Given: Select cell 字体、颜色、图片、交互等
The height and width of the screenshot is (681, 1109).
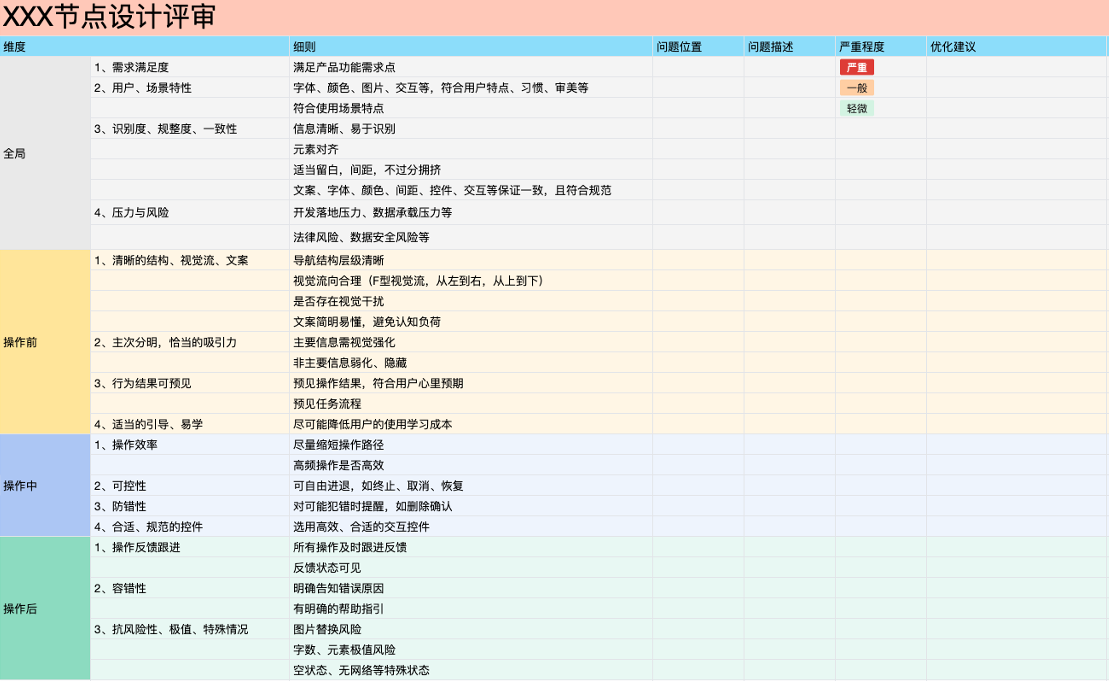Looking at the screenshot, I should coord(471,88).
